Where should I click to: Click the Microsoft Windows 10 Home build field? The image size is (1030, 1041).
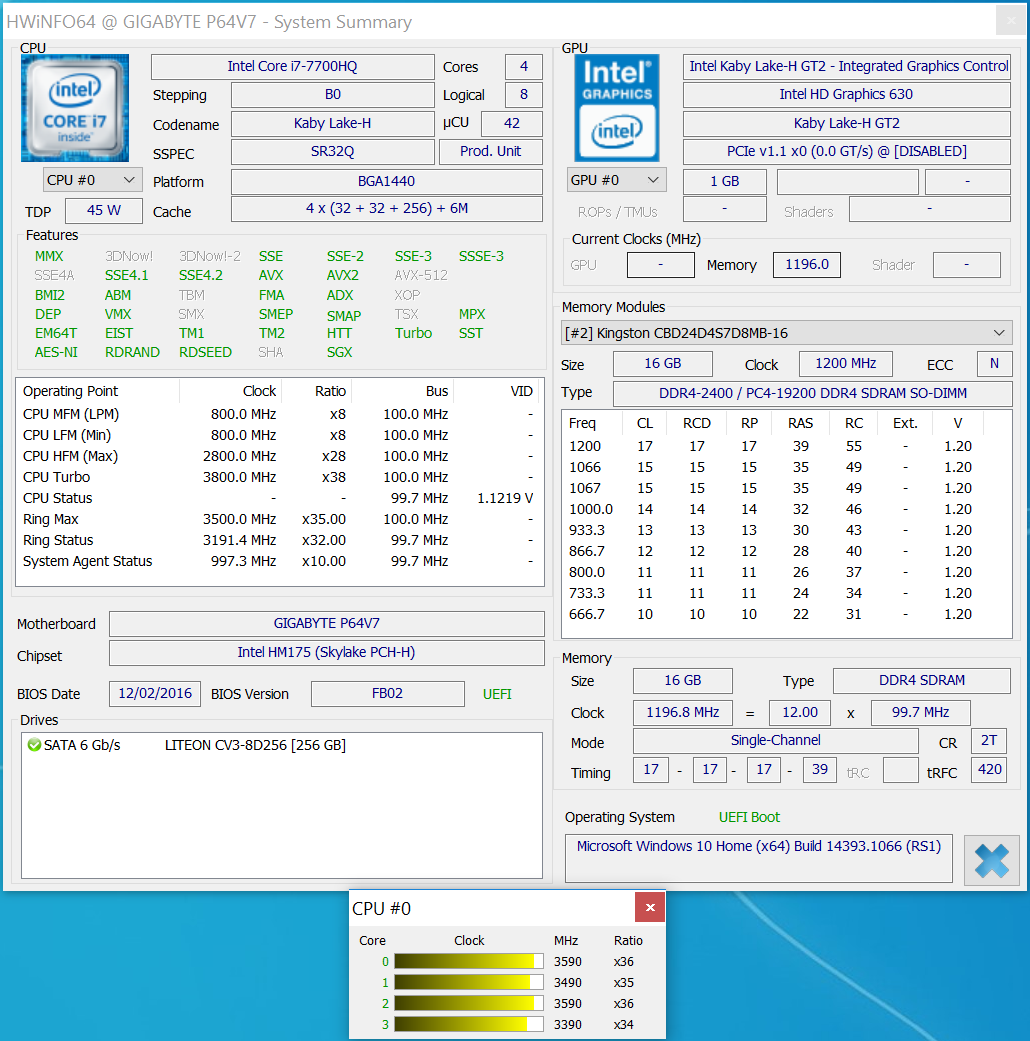(x=758, y=858)
